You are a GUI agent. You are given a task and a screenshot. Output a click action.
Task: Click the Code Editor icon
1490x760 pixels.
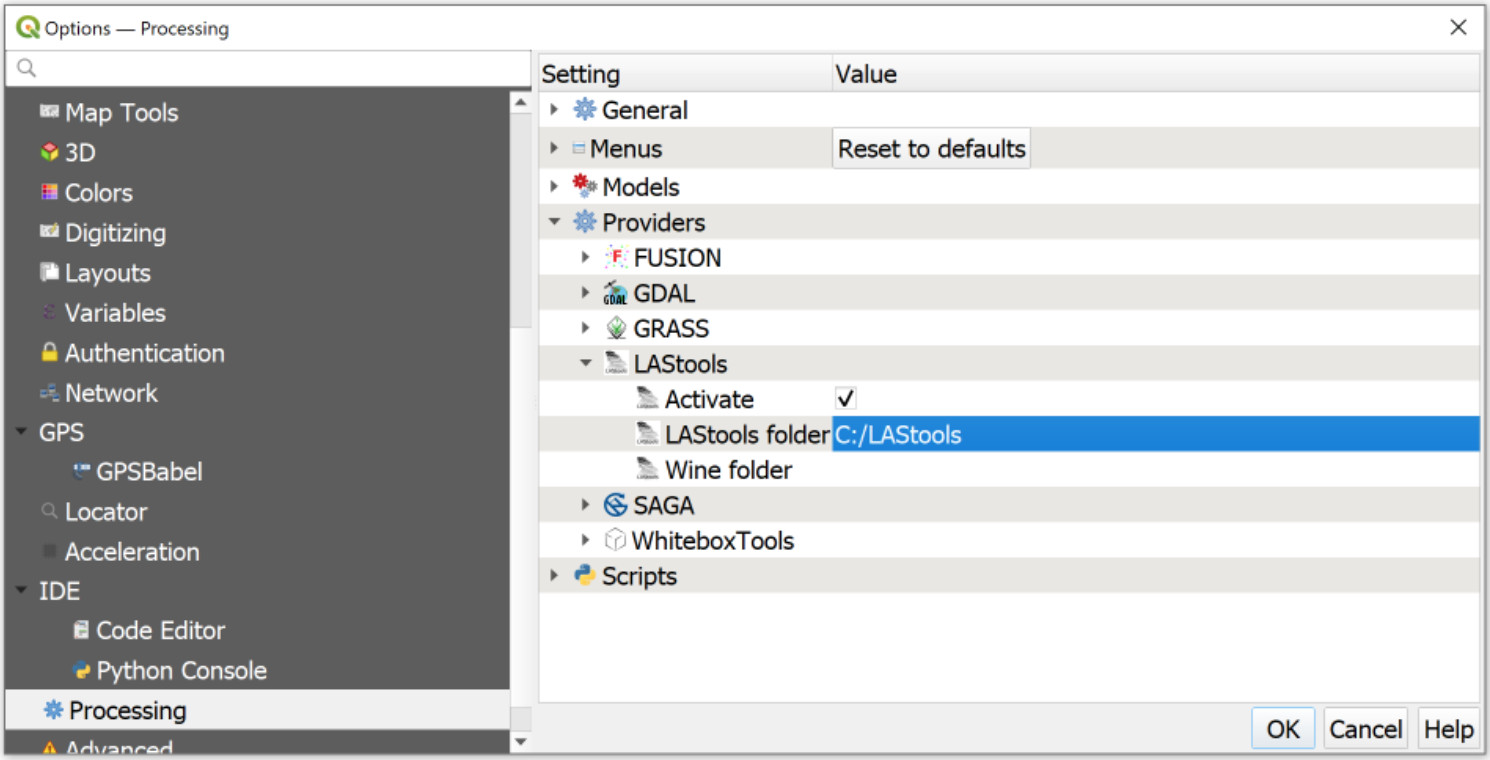click(x=82, y=630)
